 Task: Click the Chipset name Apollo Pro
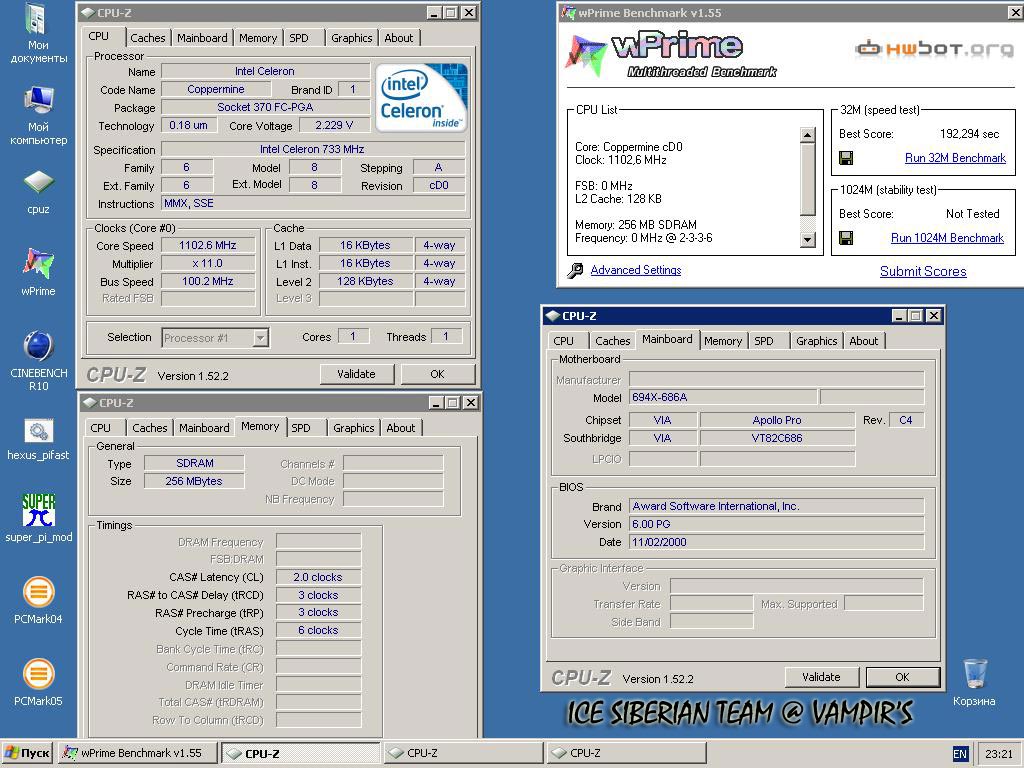pyautogui.click(x=777, y=420)
